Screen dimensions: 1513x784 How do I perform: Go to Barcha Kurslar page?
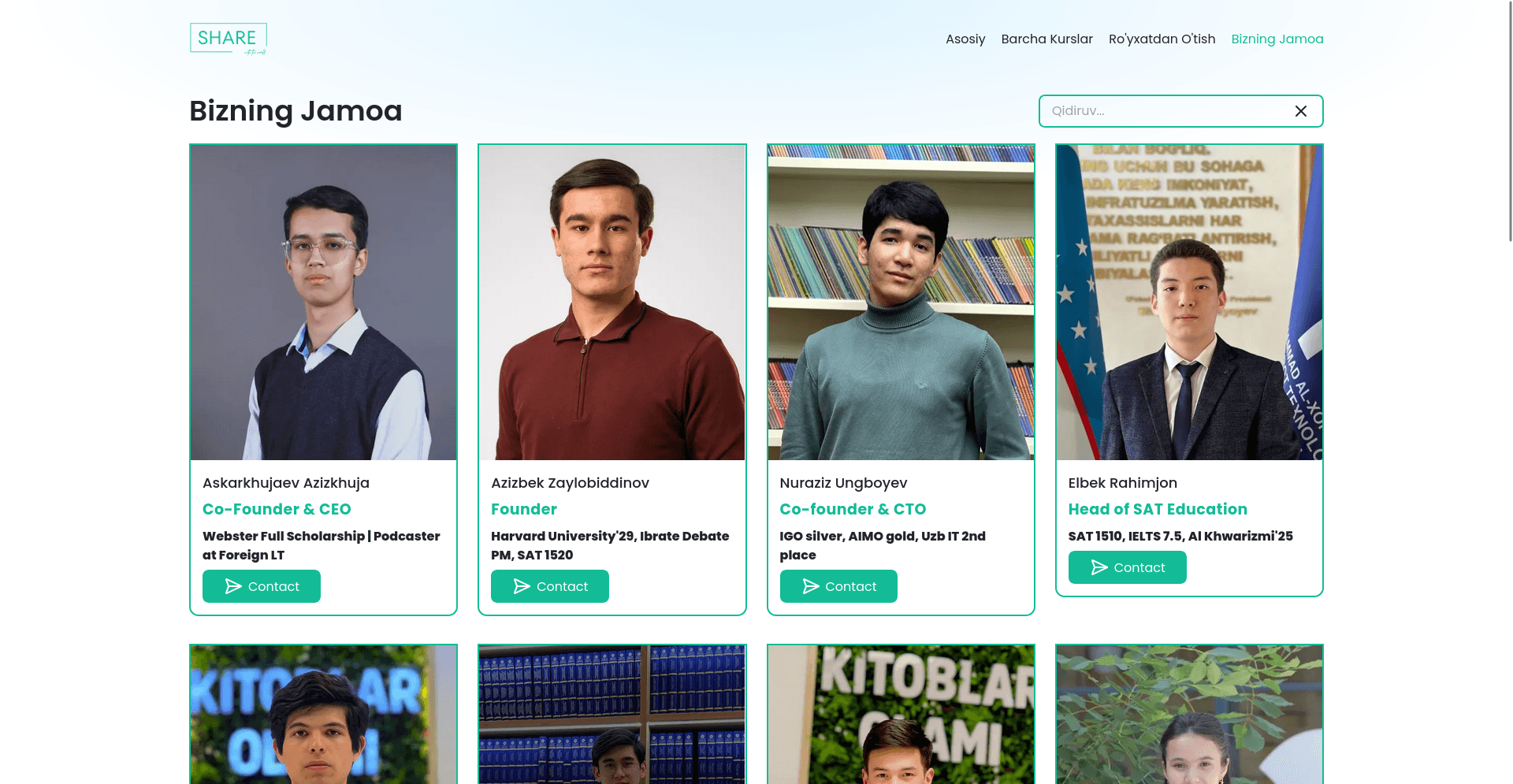pyautogui.click(x=1046, y=39)
